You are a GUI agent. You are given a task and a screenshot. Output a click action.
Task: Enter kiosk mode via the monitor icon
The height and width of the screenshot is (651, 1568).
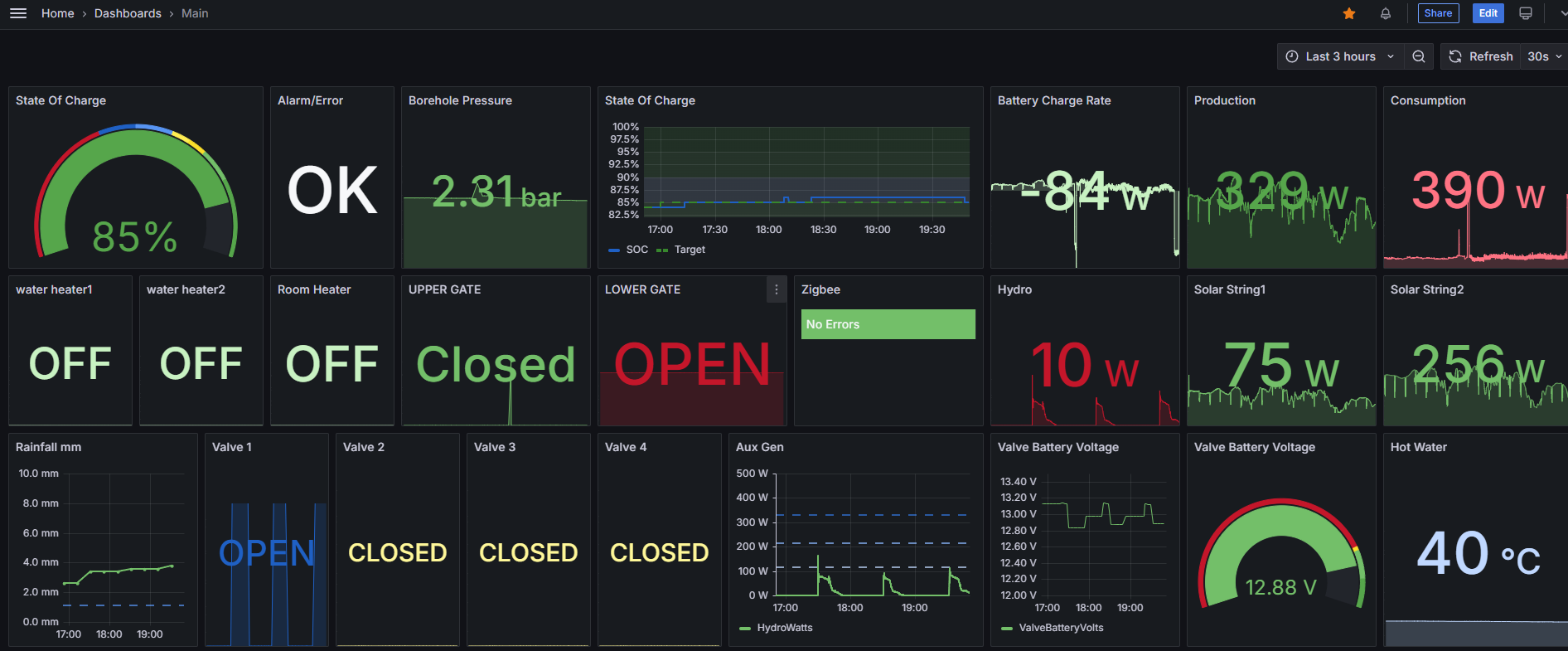[1526, 13]
